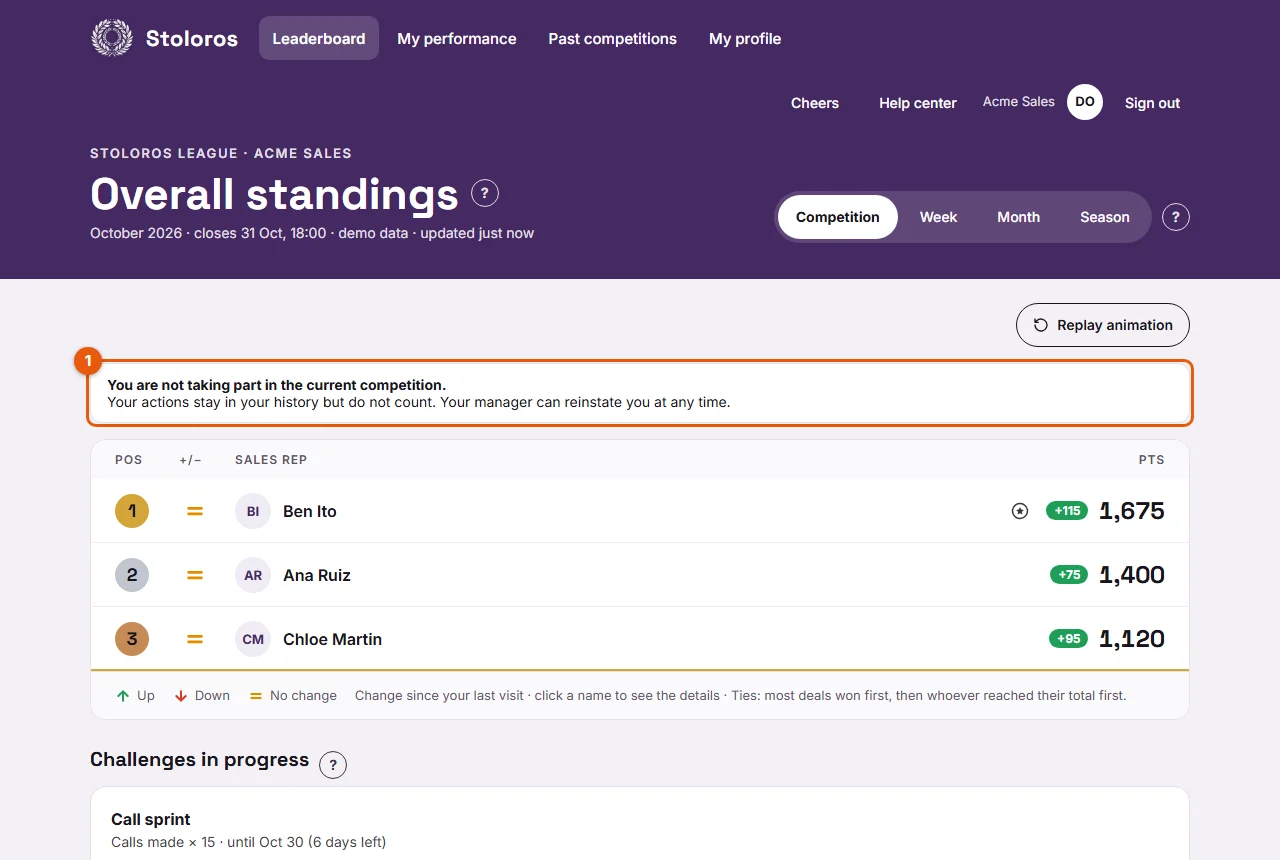The height and width of the screenshot is (860, 1280).
Task: Click Sign out
Action: tap(1152, 103)
